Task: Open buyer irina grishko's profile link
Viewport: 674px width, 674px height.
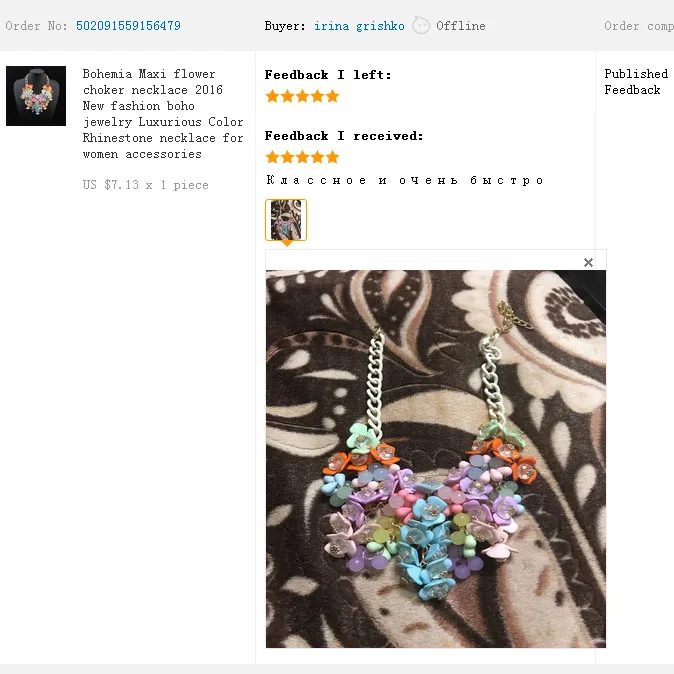Action: (359, 26)
